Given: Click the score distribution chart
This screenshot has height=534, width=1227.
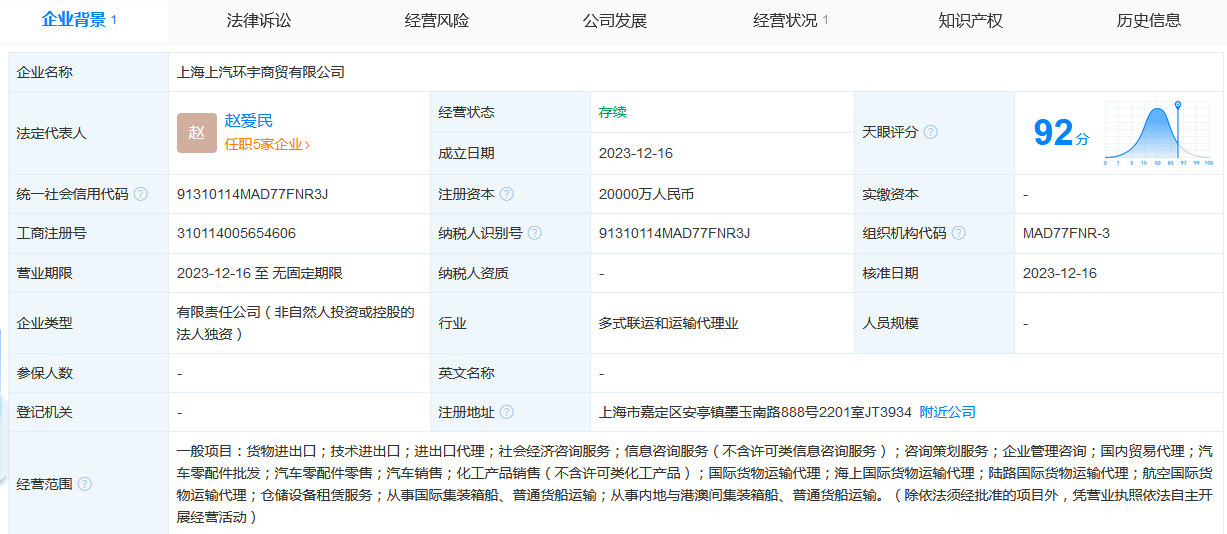Looking at the screenshot, I should pyautogui.click(x=1158, y=133).
